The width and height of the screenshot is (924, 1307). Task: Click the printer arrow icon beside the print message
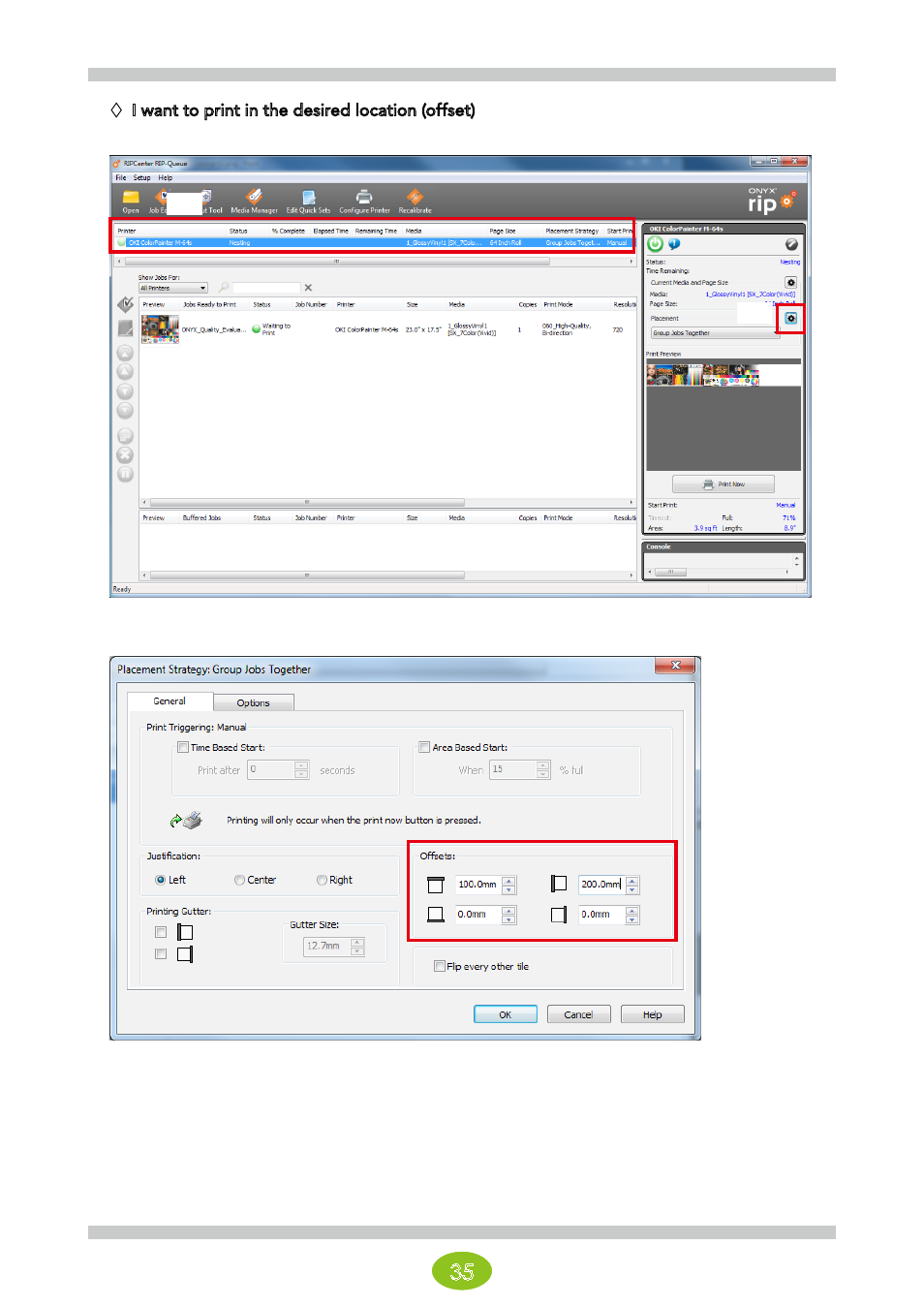(186, 820)
